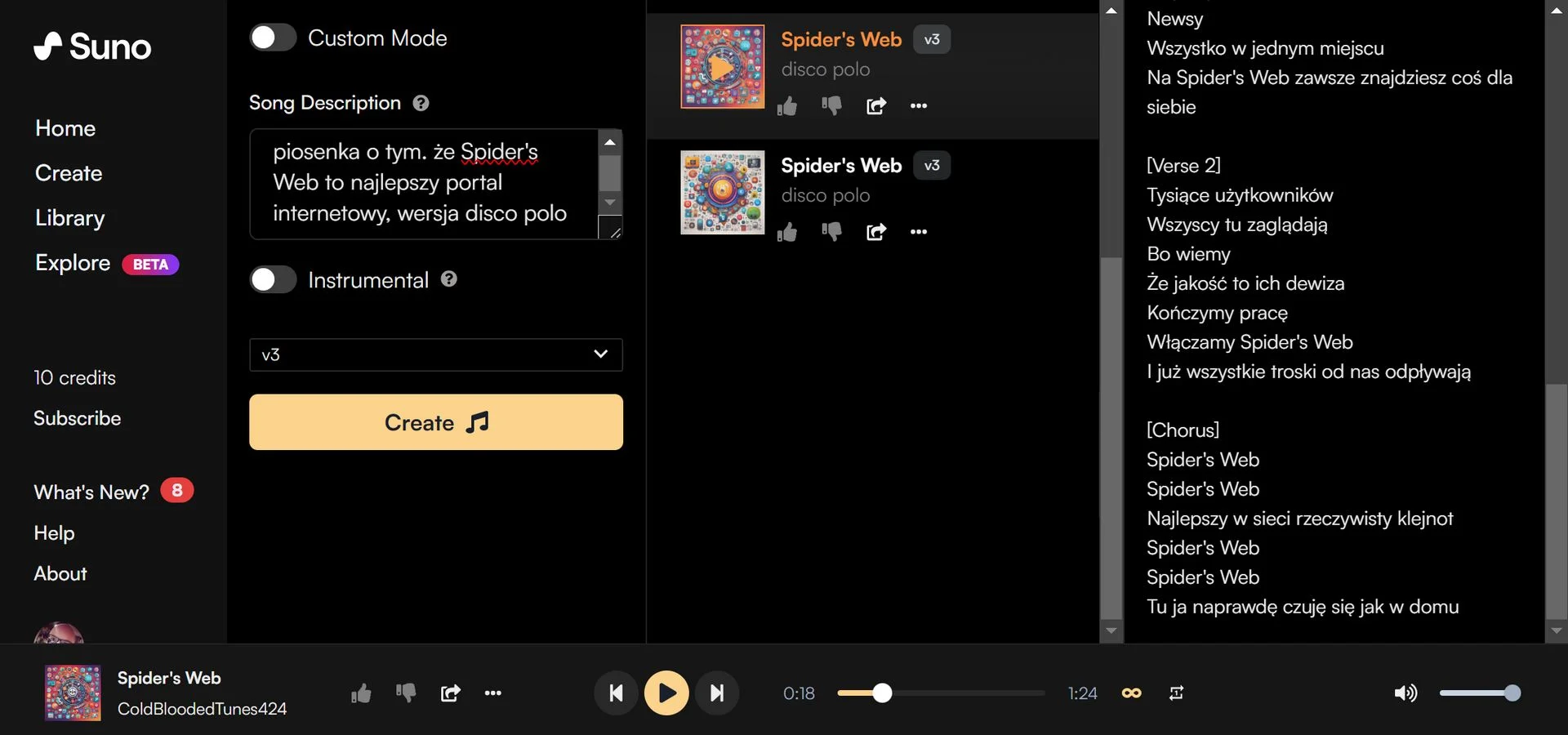Screen dimensions: 1568x735
Task: Click lyrics panel scrollbar up arrow
Action: [1557, 10]
